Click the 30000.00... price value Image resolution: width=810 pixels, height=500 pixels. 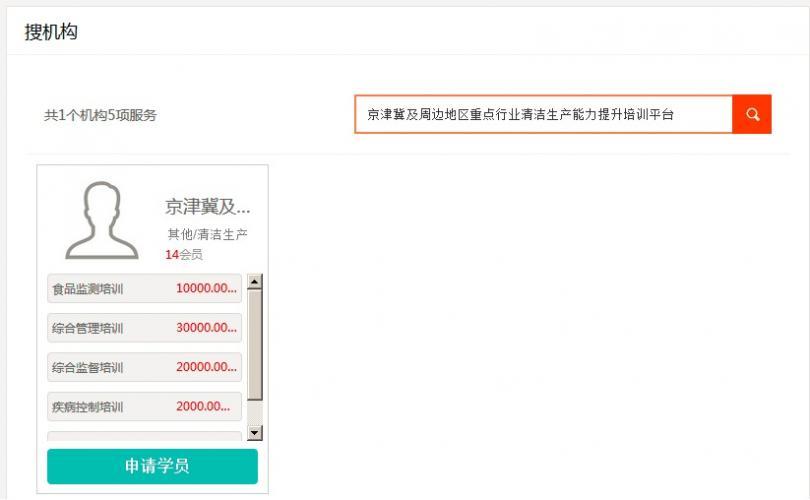(206, 327)
